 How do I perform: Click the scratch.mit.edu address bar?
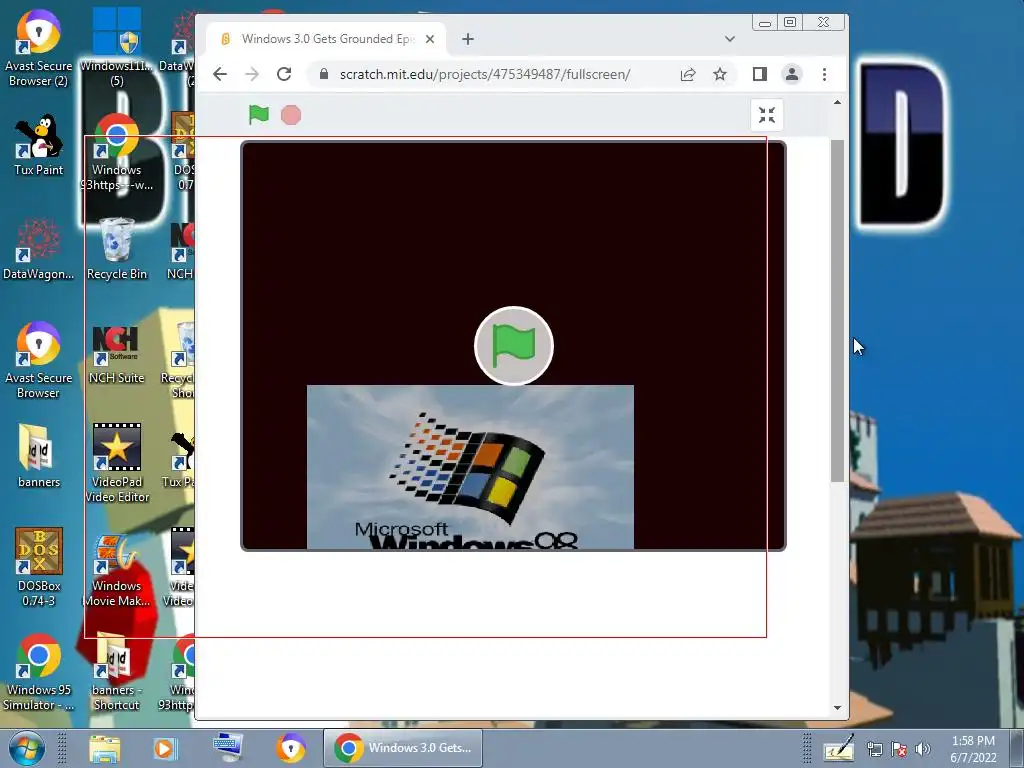click(485, 74)
